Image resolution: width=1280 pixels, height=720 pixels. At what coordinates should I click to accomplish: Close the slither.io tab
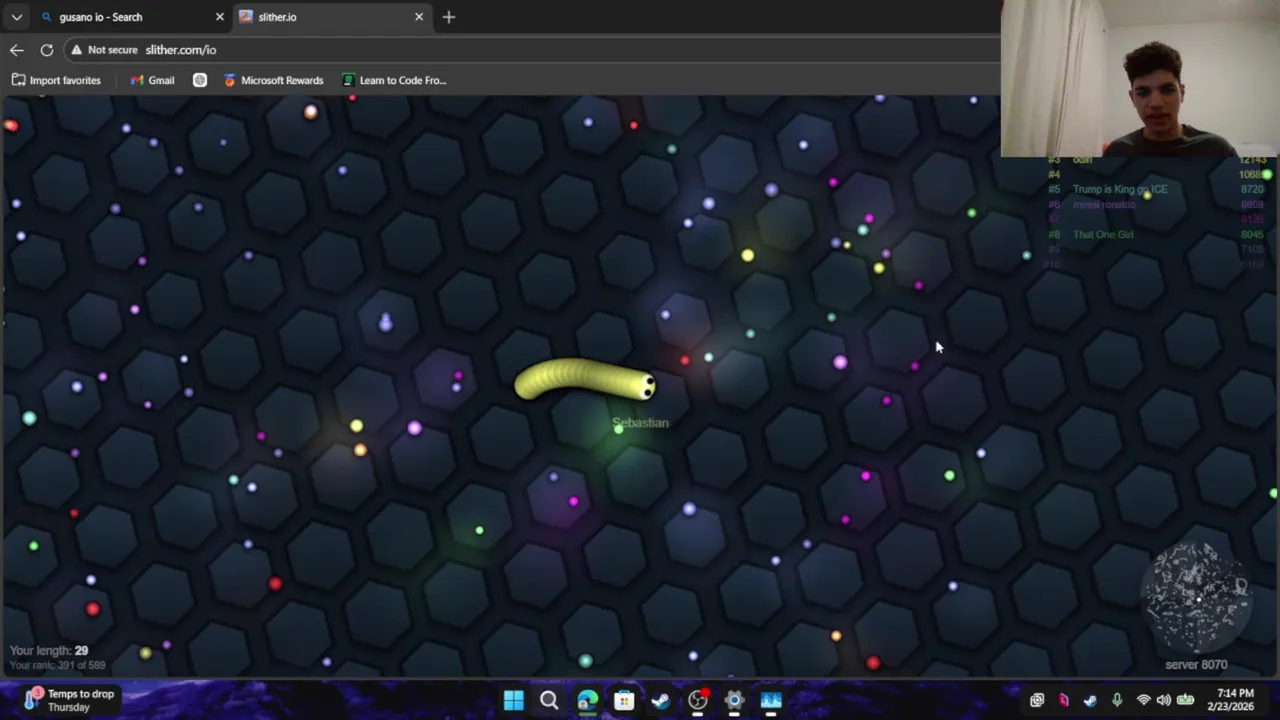pyautogui.click(x=419, y=17)
